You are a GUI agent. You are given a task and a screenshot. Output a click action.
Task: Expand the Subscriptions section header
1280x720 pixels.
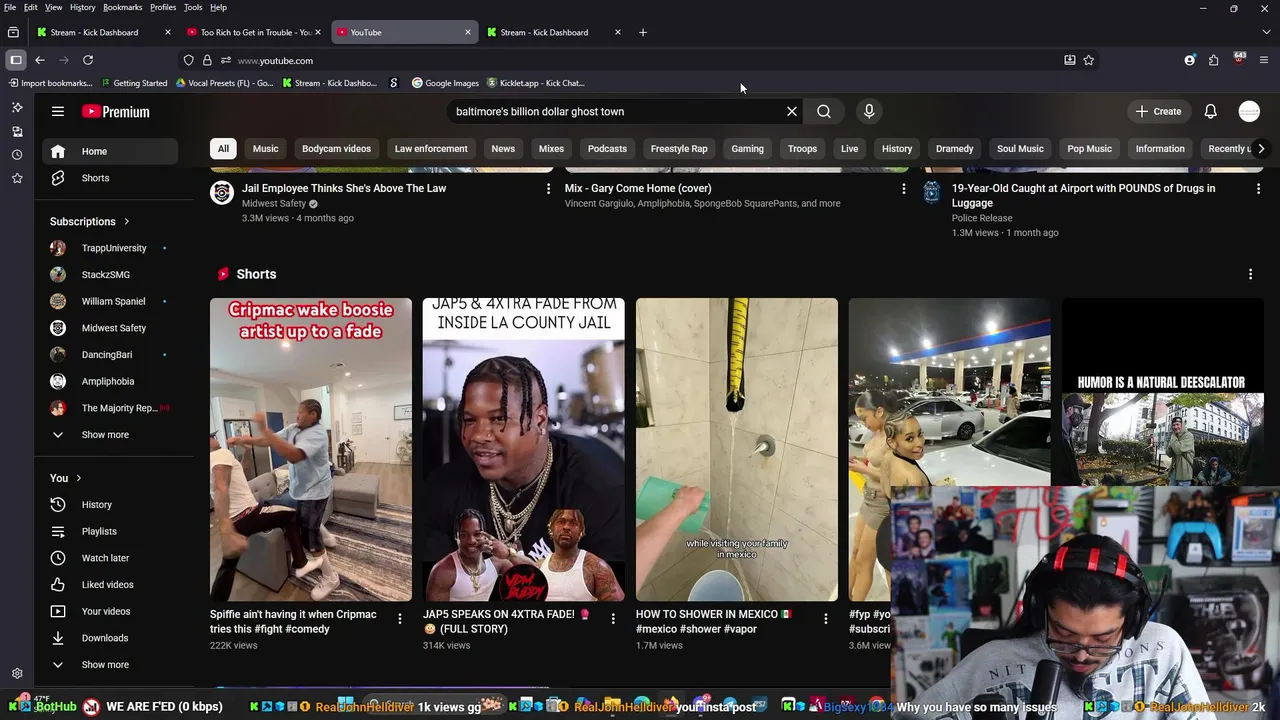pyautogui.click(x=90, y=222)
